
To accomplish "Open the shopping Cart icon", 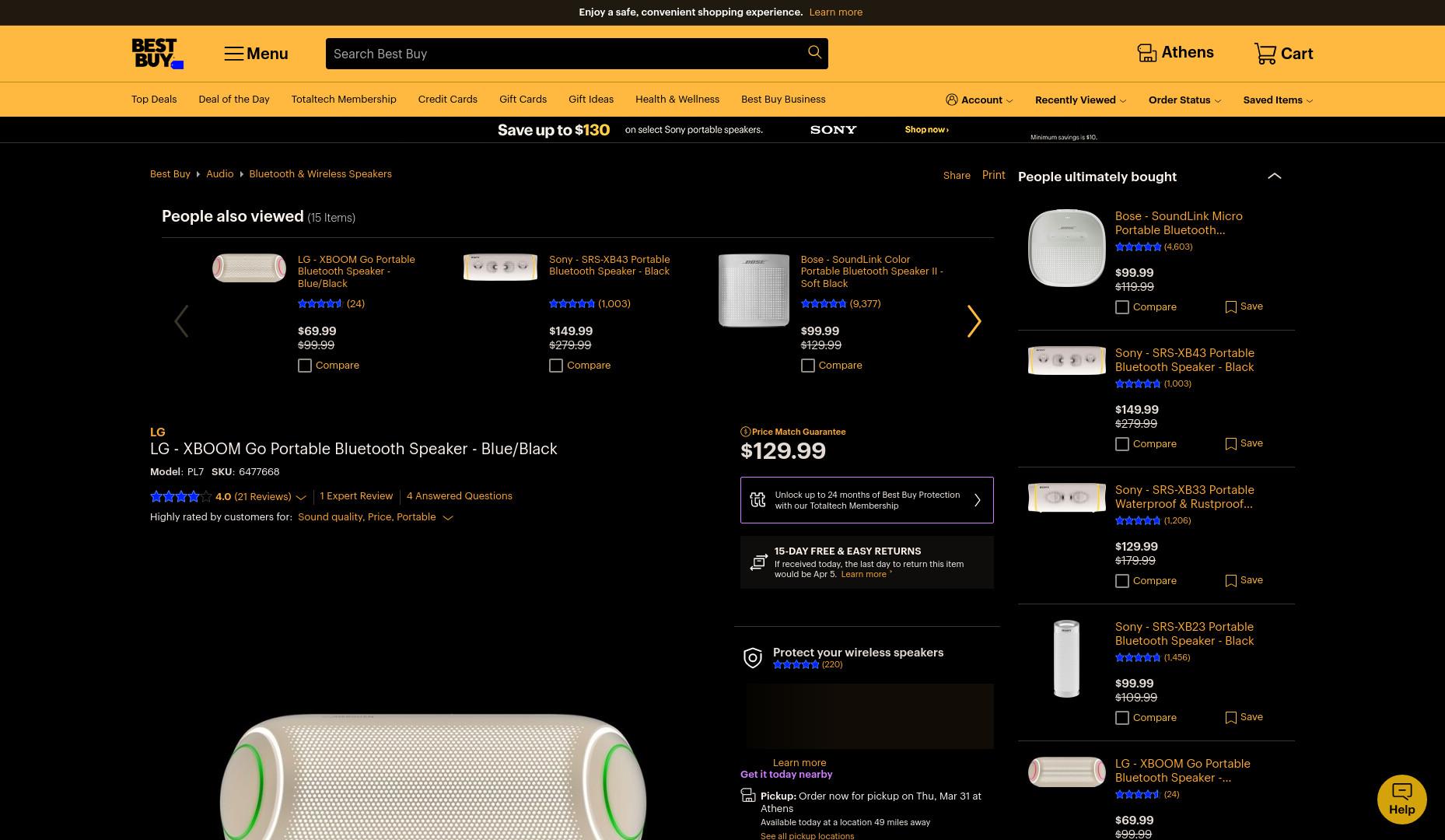I will (x=1265, y=53).
